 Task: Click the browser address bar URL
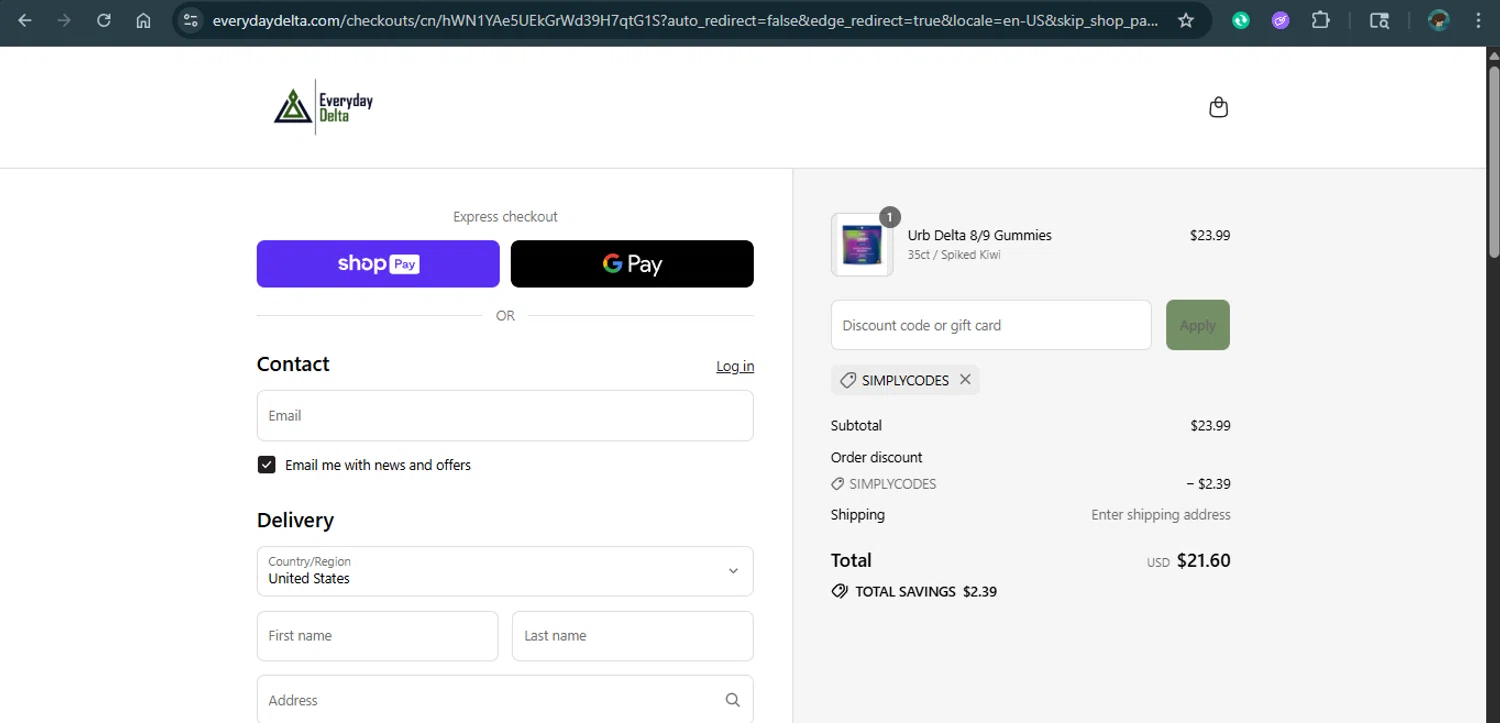pyautogui.click(x=685, y=20)
